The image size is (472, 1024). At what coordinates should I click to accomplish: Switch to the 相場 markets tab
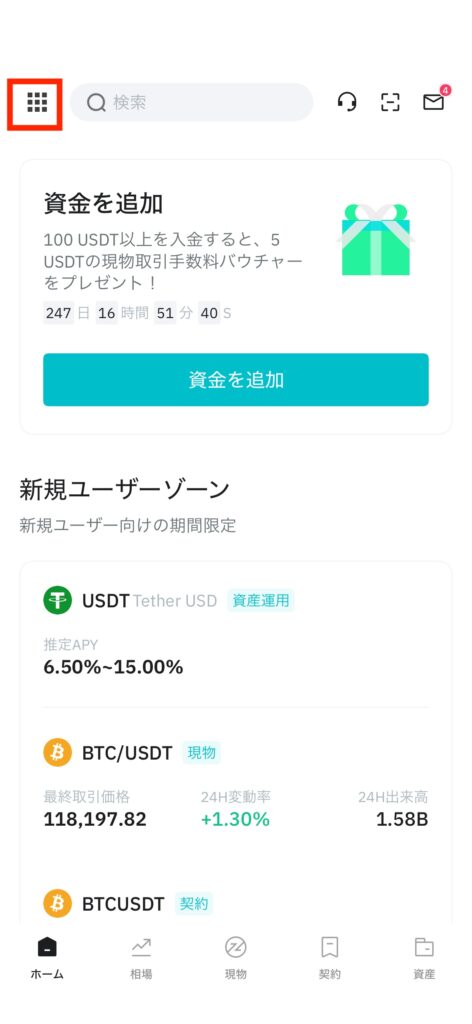(x=141, y=958)
